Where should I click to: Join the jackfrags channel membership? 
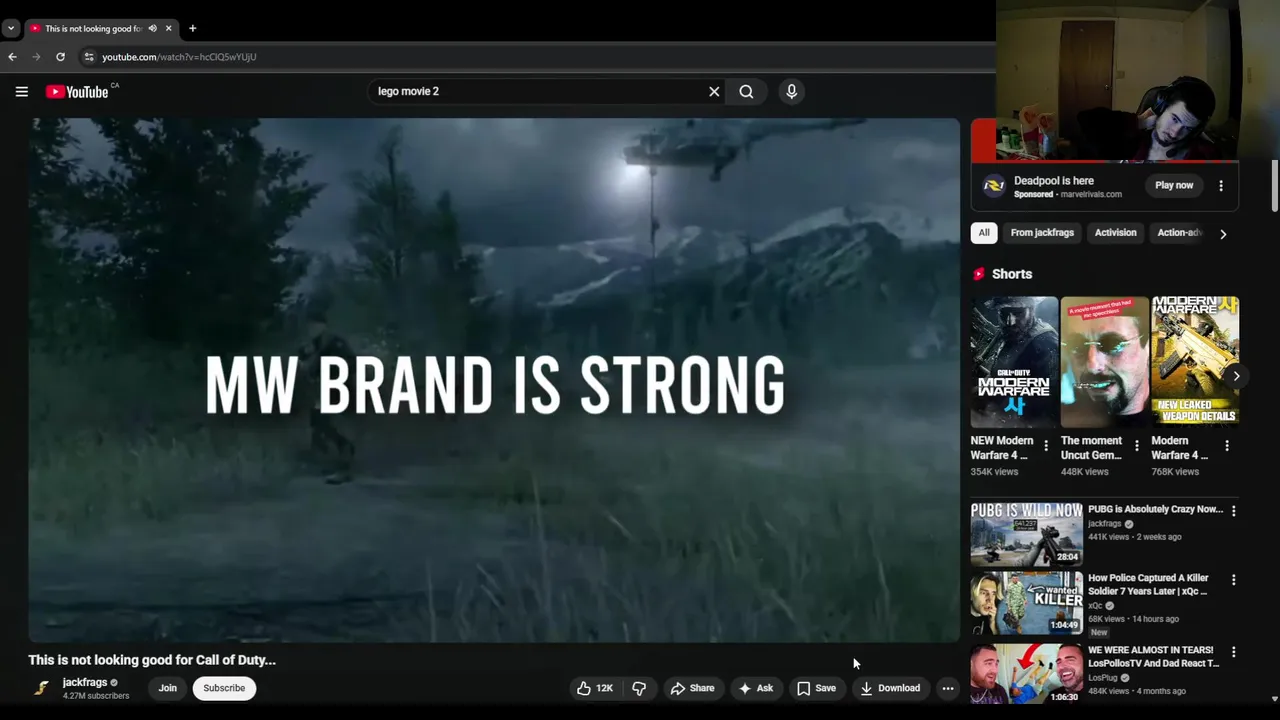click(x=167, y=688)
